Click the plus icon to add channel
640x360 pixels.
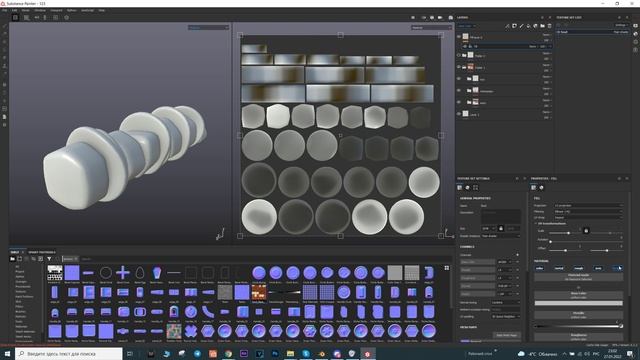pos(517,255)
